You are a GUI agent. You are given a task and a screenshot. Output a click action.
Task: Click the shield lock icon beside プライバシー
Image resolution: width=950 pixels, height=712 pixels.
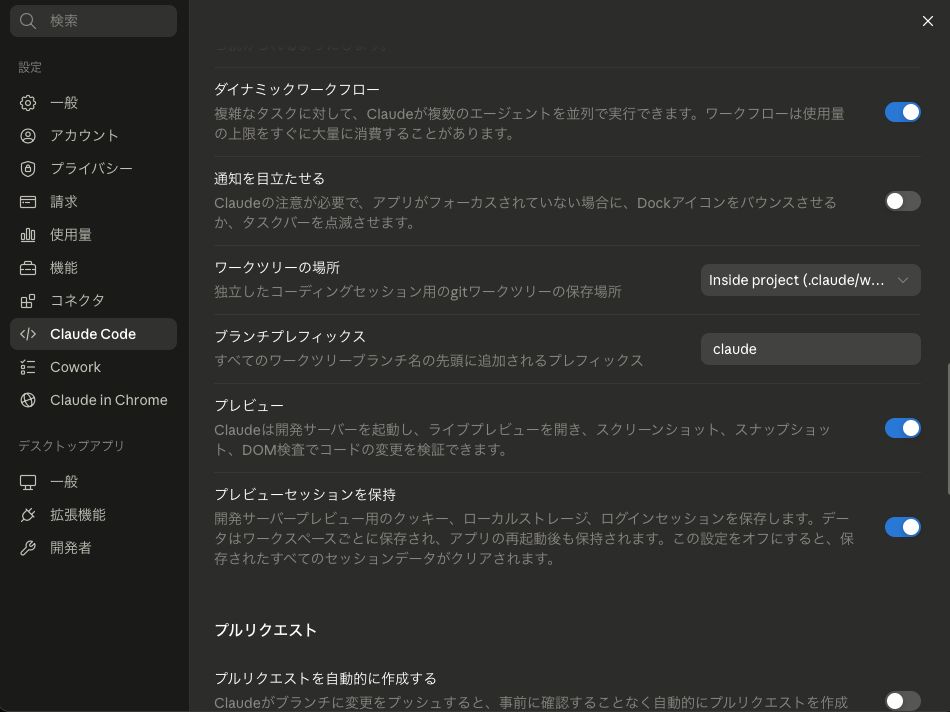click(28, 168)
